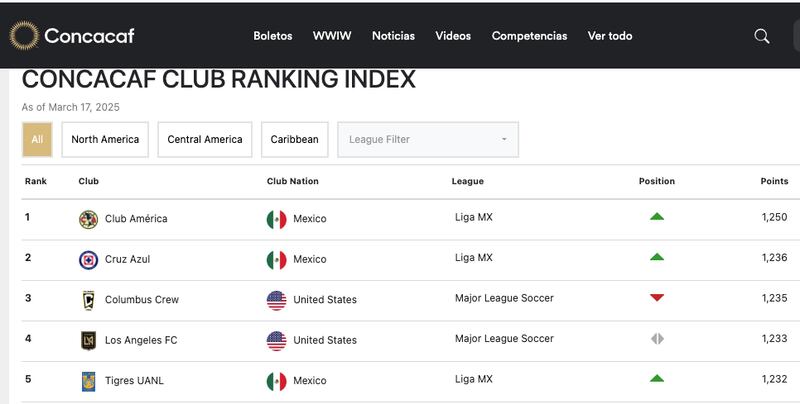Filter ranking by North America

tap(105, 140)
